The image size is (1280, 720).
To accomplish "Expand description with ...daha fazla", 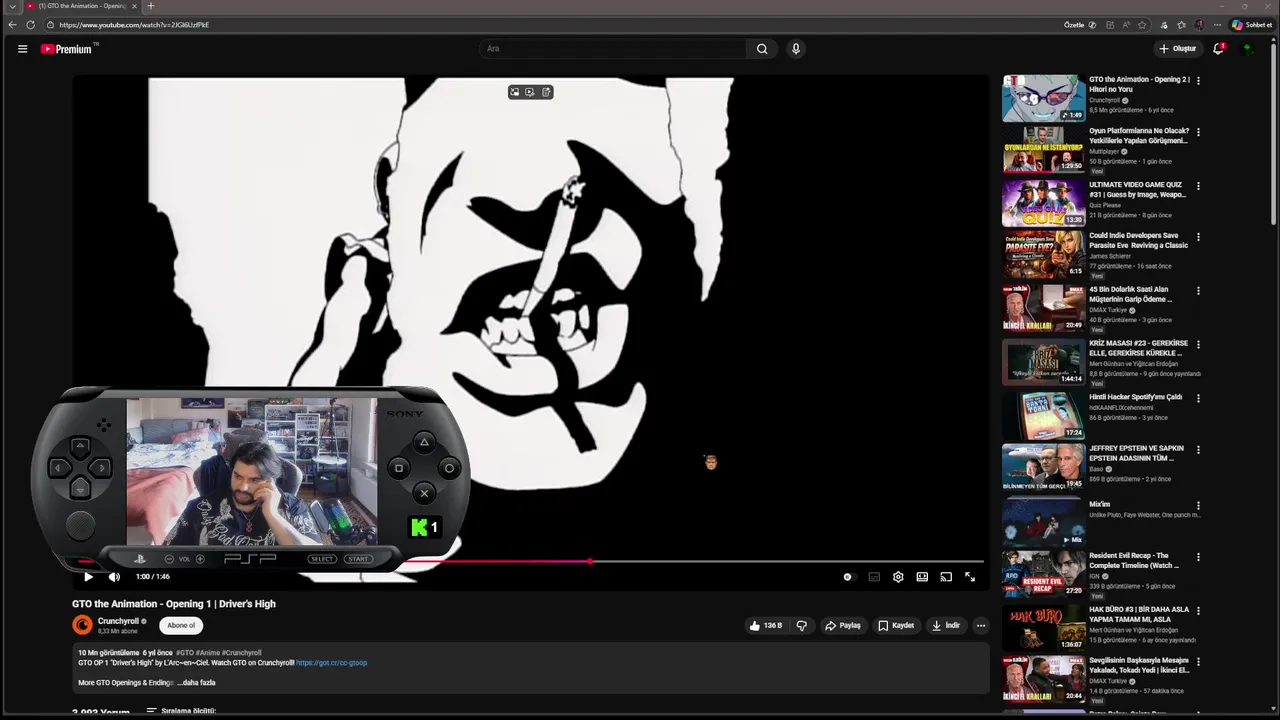I will (x=196, y=682).
